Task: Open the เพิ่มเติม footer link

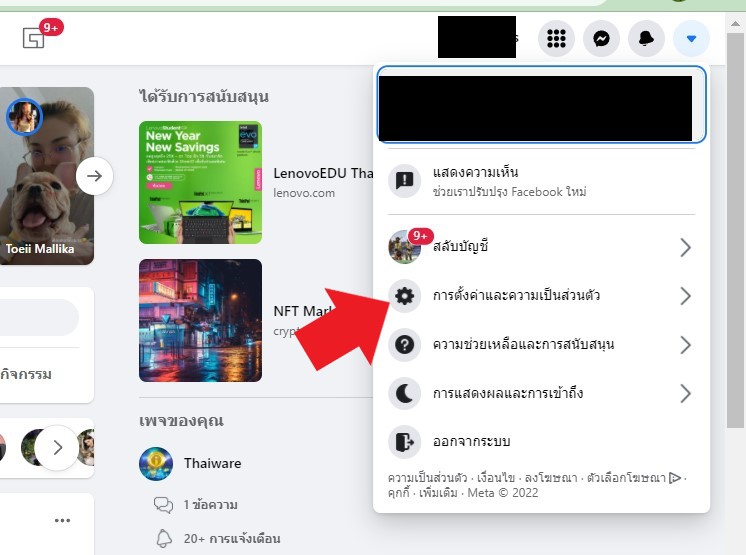Action: click(x=438, y=493)
